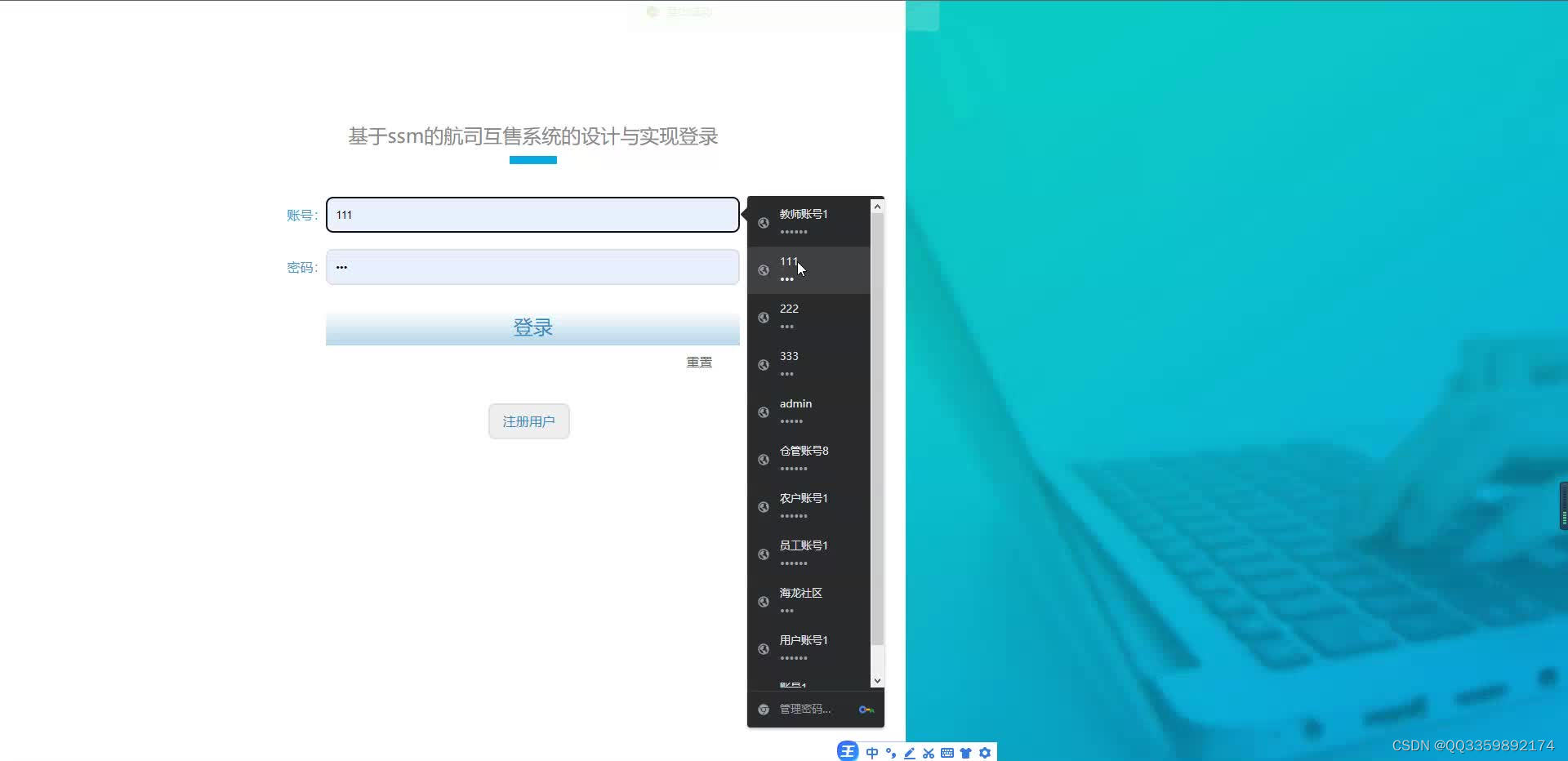Image resolution: width=1568 pixels, height=761 pixels.
Task: Click the globe icon for 教师账号1 entry
Action: (x=764, y=223)
